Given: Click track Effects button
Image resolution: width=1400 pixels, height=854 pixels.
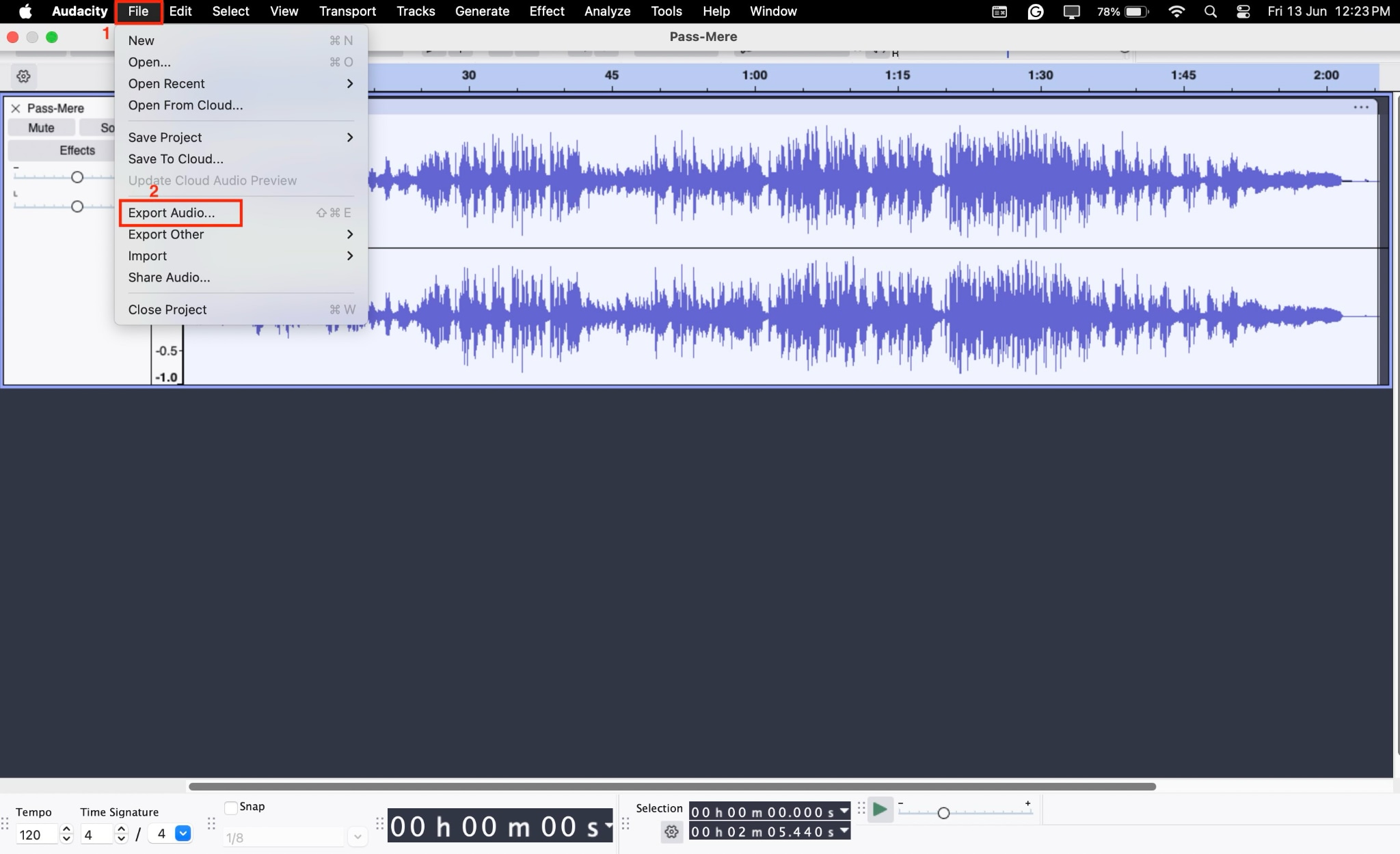Looking at the screenshot, I should (x=77, y=150).
